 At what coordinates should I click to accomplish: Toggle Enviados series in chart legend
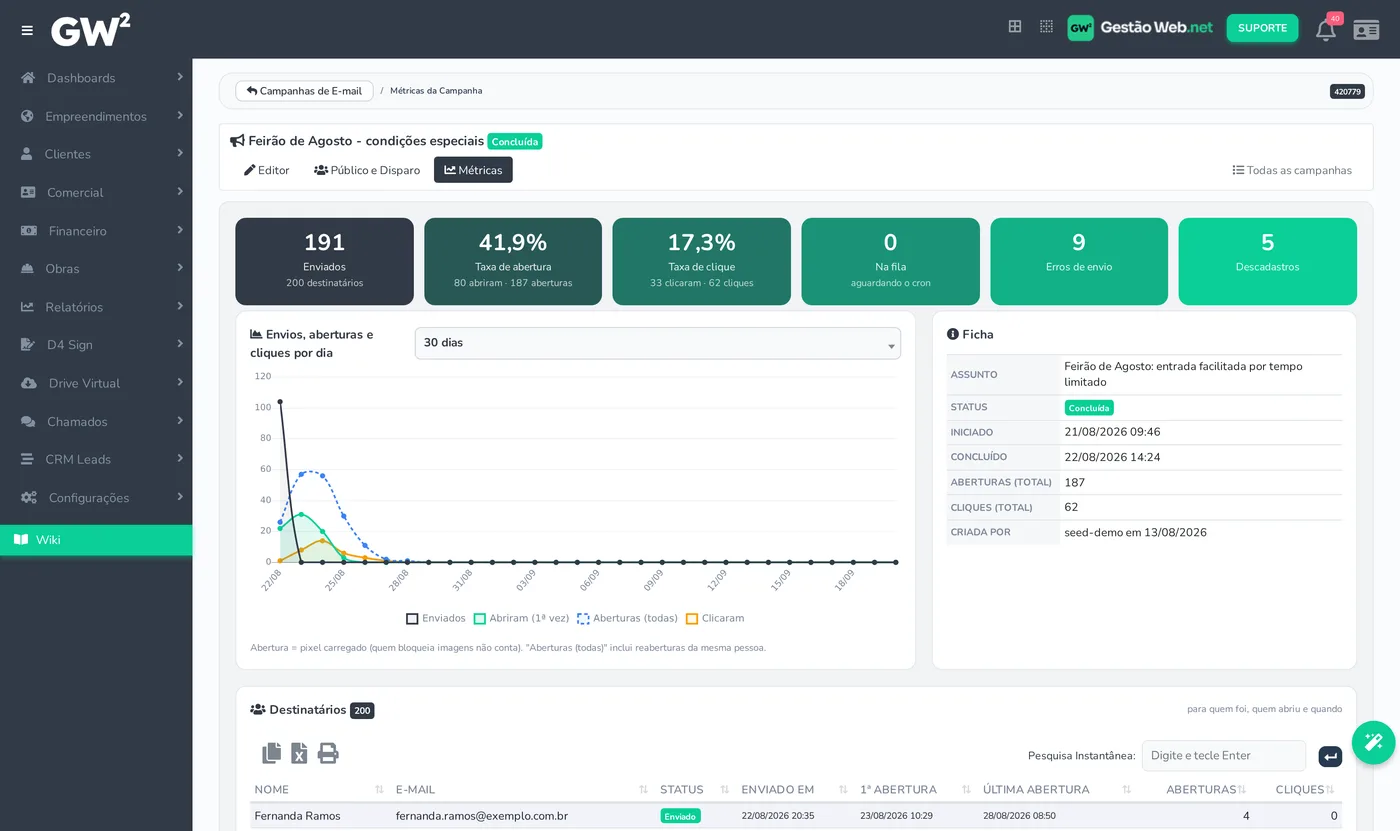point(436,618)
